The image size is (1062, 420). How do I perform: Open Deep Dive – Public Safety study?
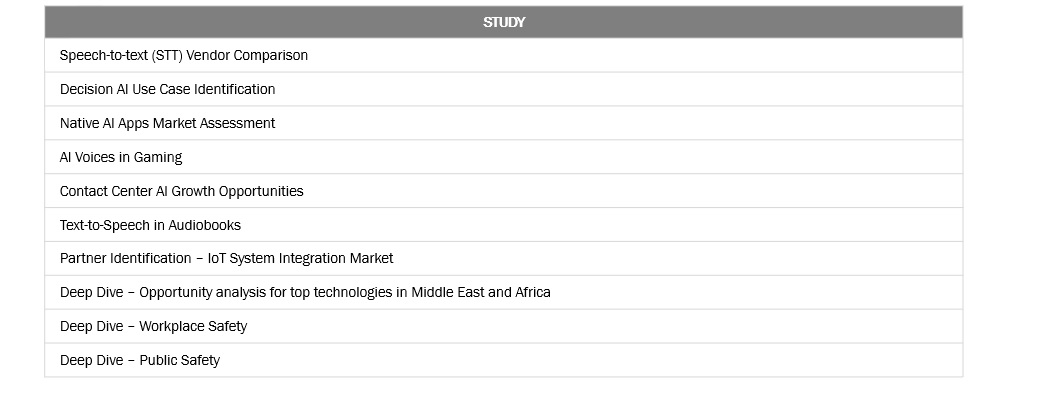point(140,360)
